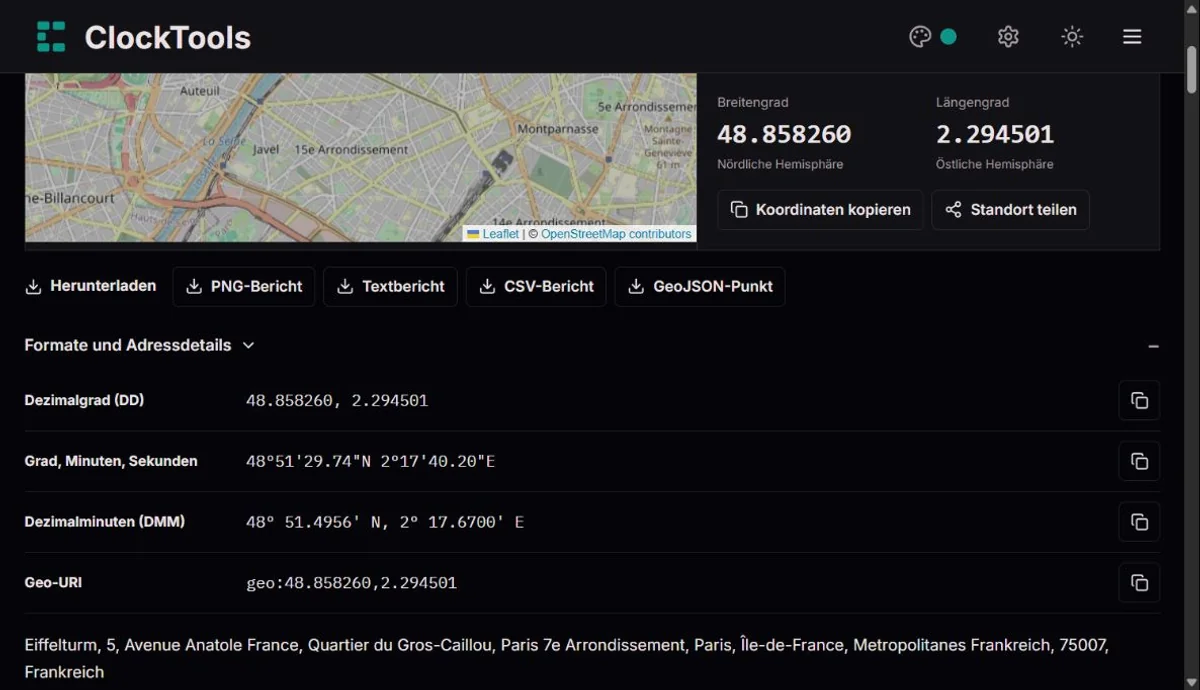Screen dimensions: 1200x690
Task: Download the CSV-Bericht
Action: point(536,286)
